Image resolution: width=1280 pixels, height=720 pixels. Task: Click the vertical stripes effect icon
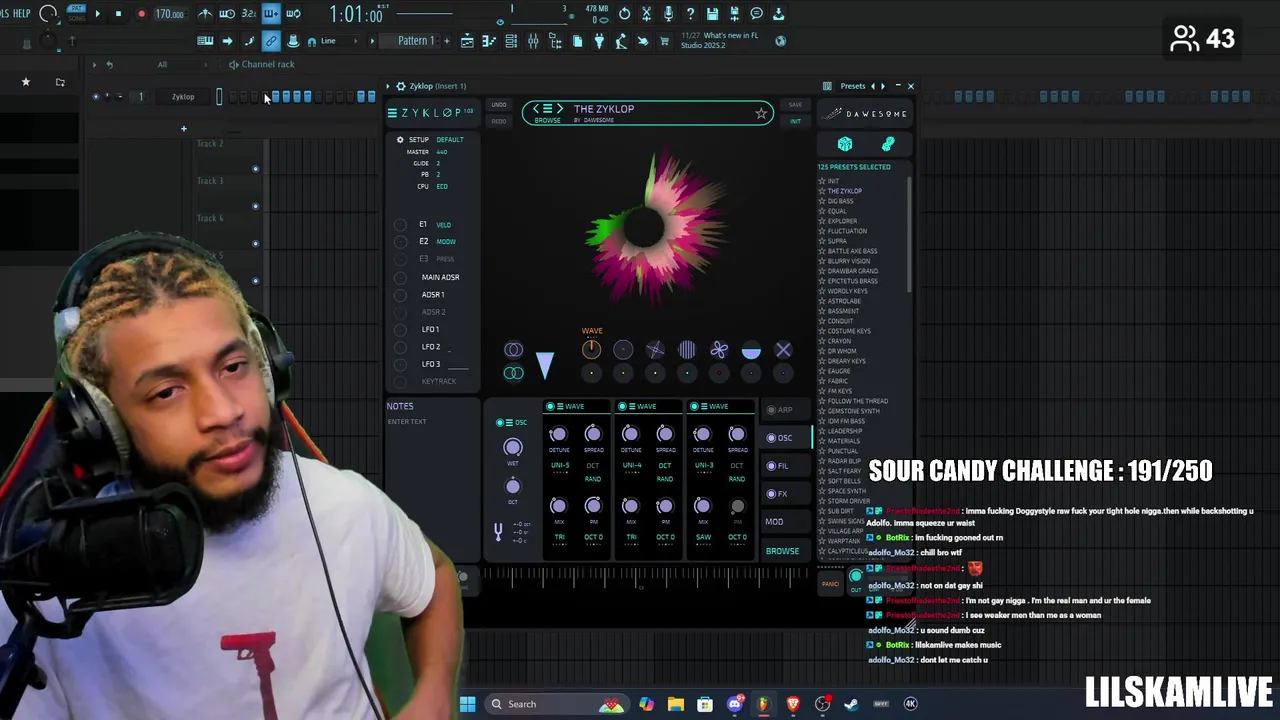(x=687, y=350)
